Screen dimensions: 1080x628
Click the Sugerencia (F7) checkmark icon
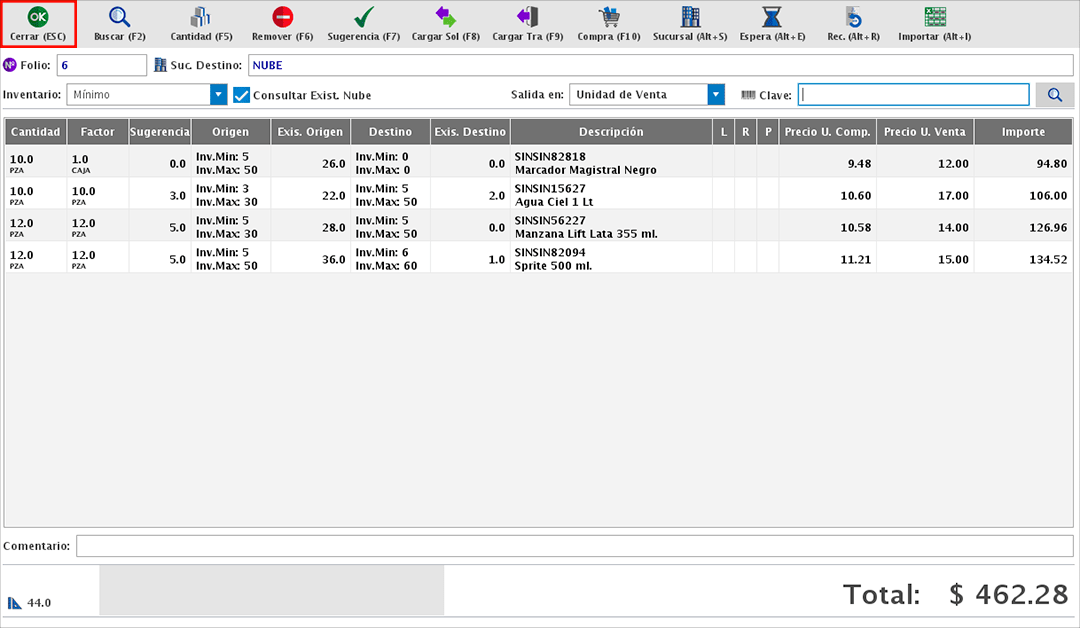(x=364, y=17)
